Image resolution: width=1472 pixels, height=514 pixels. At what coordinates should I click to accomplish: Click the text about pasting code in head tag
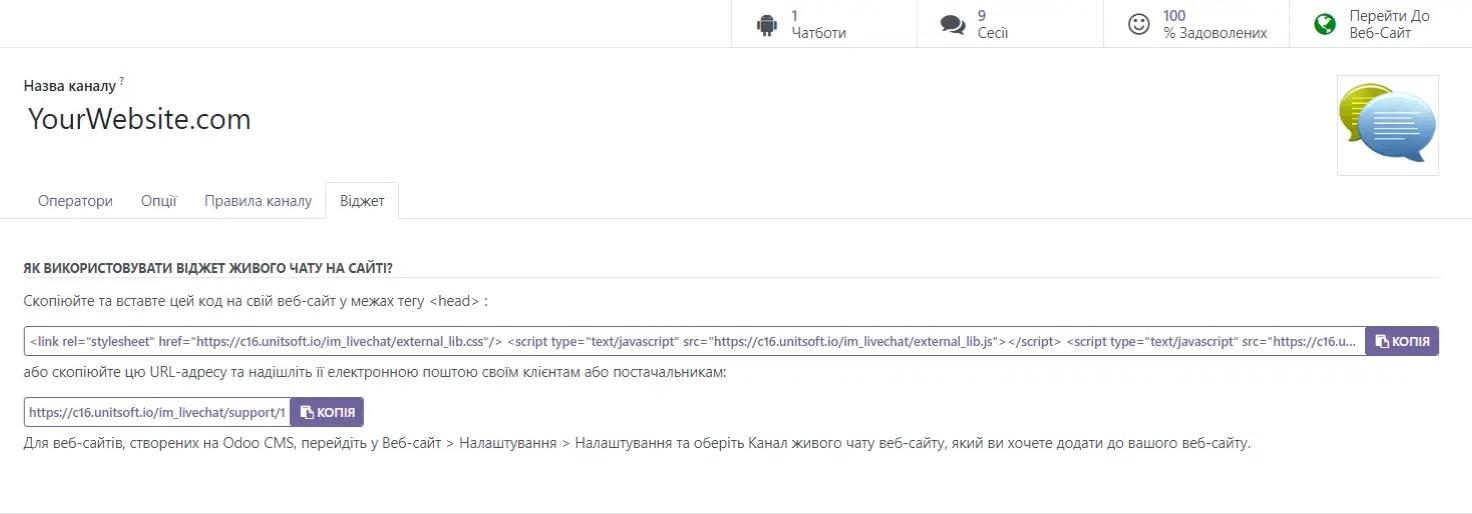255,300
